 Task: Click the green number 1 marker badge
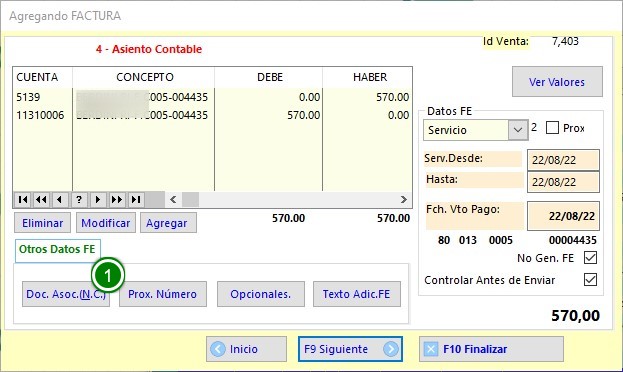point(108,275)
